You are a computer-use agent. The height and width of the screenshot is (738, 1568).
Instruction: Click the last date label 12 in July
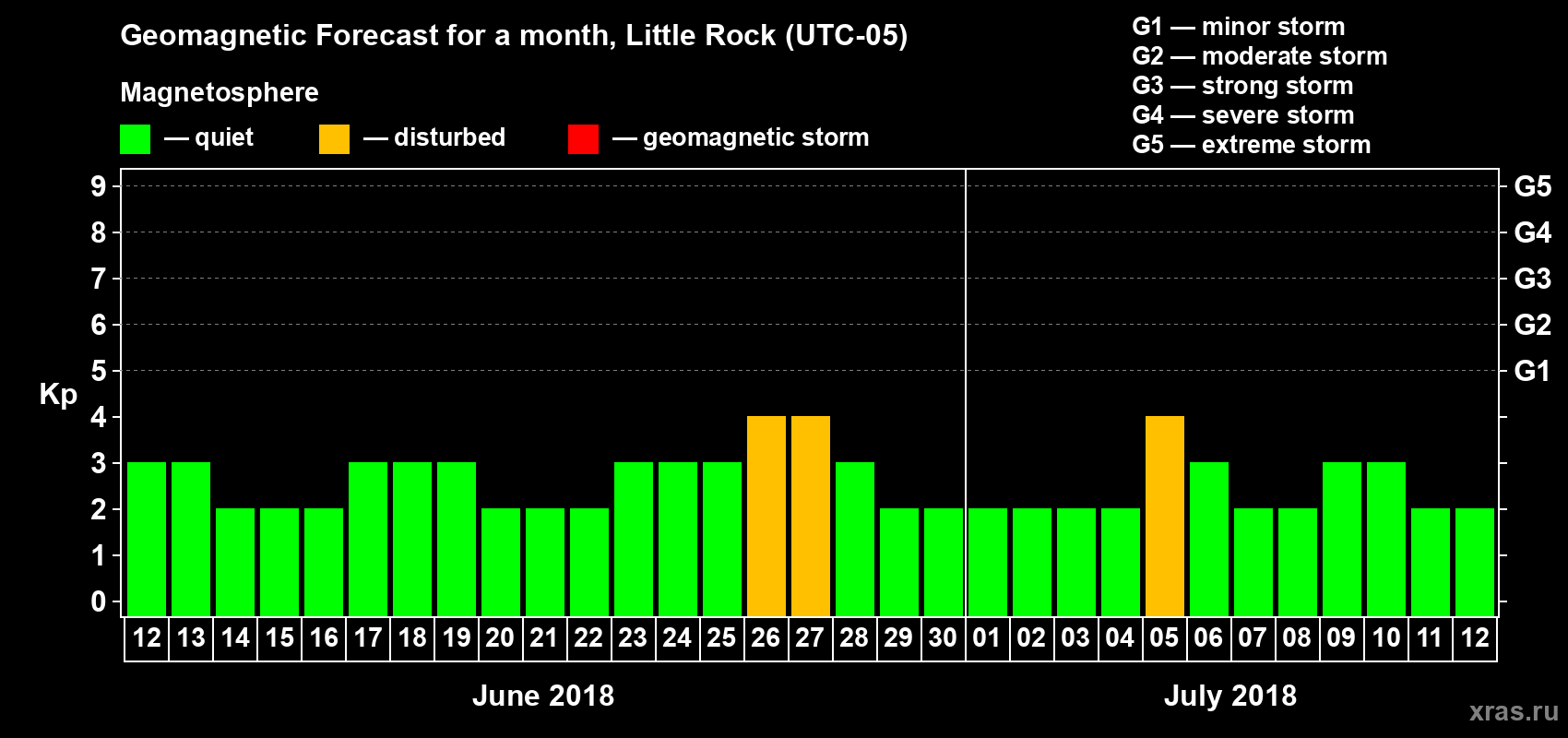(x=1475, y=637)
